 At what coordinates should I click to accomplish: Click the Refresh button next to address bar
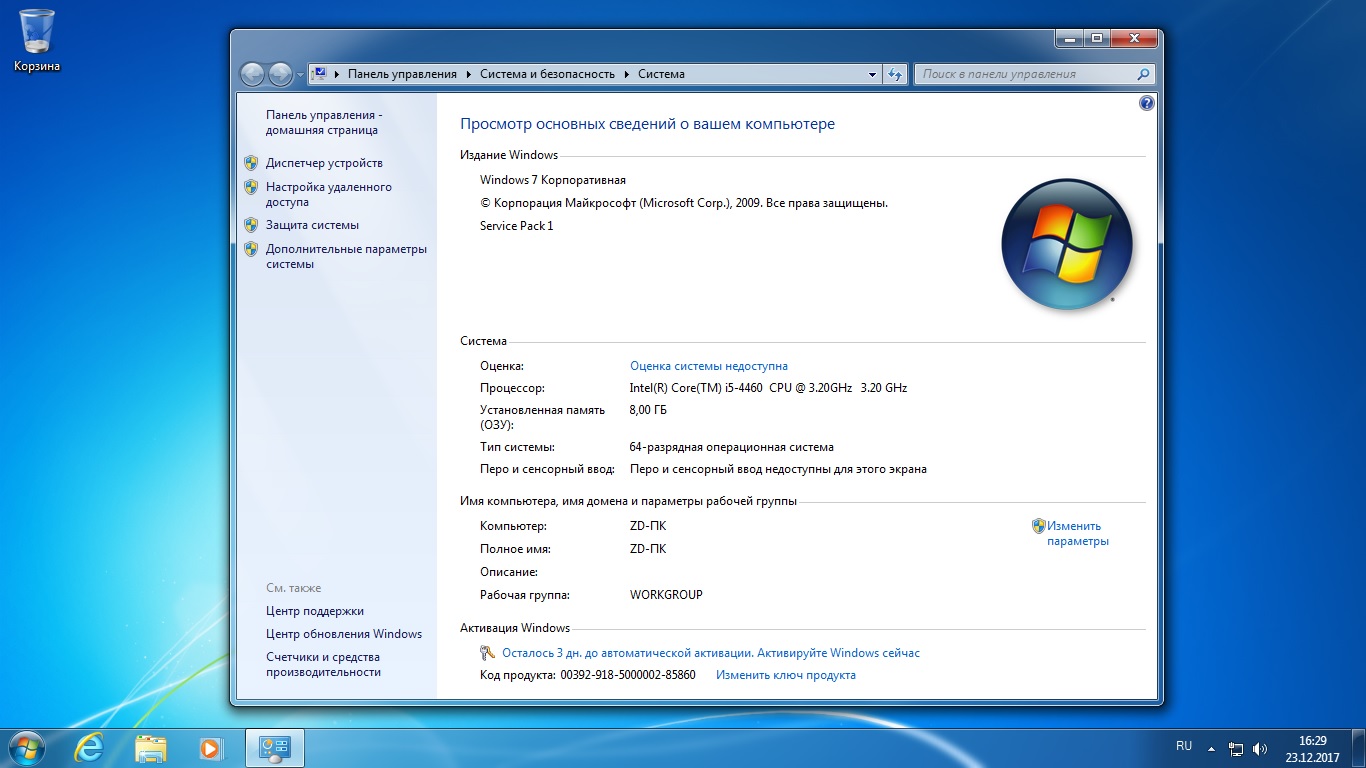pyautogui.click(x=895, y=74)
